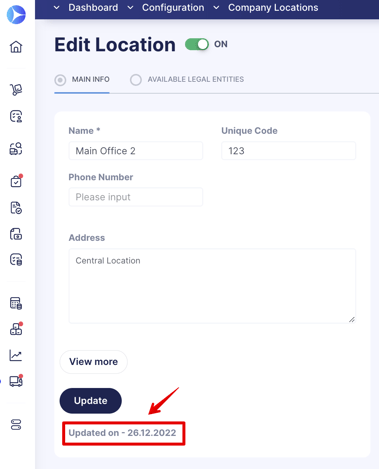Open the delivery truck sidebar icon
The width and height of the screenshot is (379, 469).
tap(16, 381)
